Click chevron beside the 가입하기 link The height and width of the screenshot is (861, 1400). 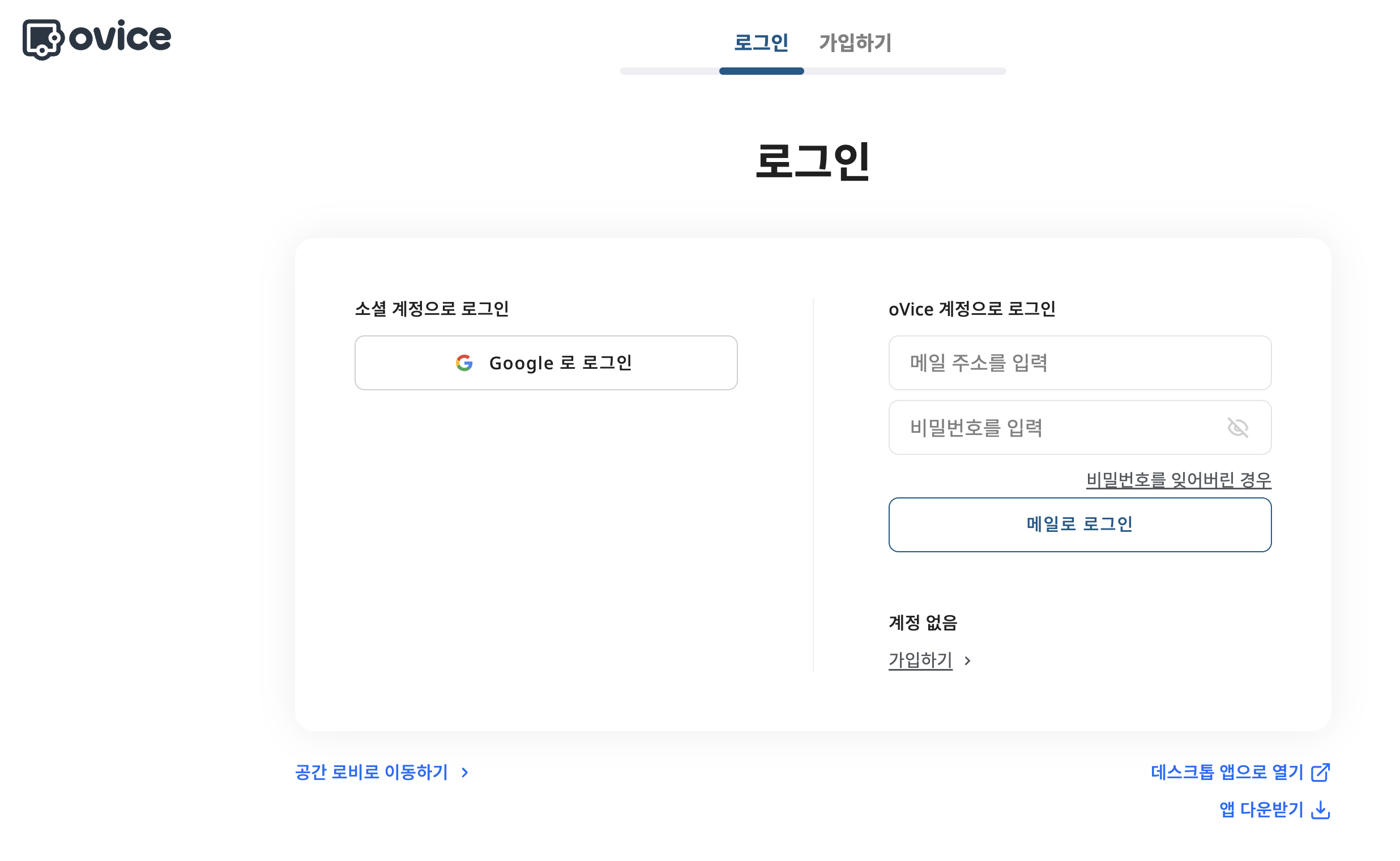click(968, 660)
